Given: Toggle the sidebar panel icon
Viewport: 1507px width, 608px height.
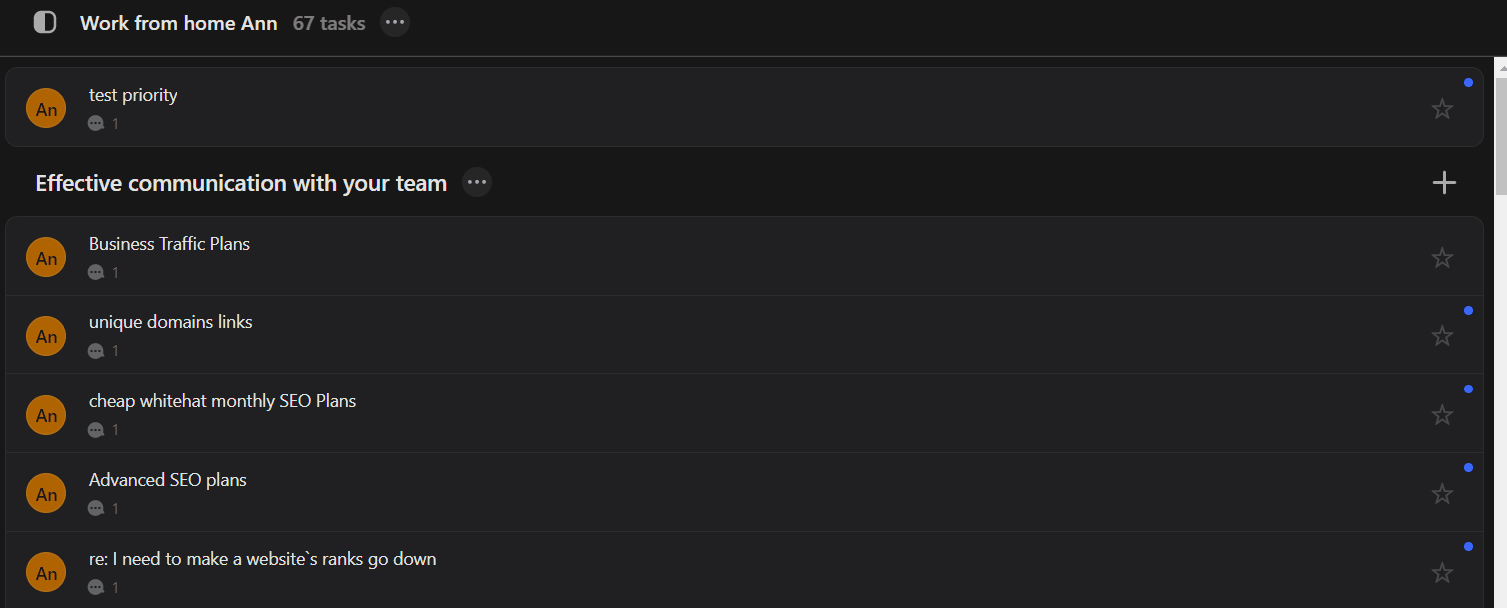Looking at the screenshot, I should [45, 22].
